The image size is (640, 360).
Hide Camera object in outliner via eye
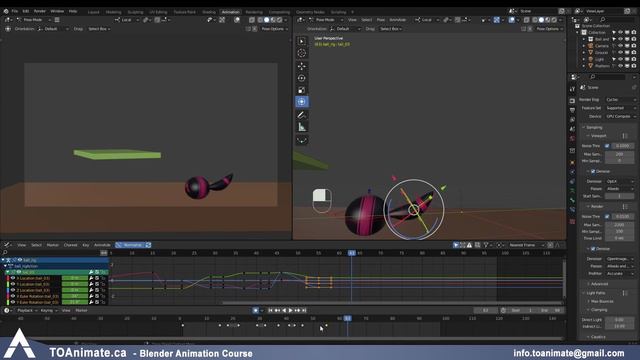[x=620, y=46]
